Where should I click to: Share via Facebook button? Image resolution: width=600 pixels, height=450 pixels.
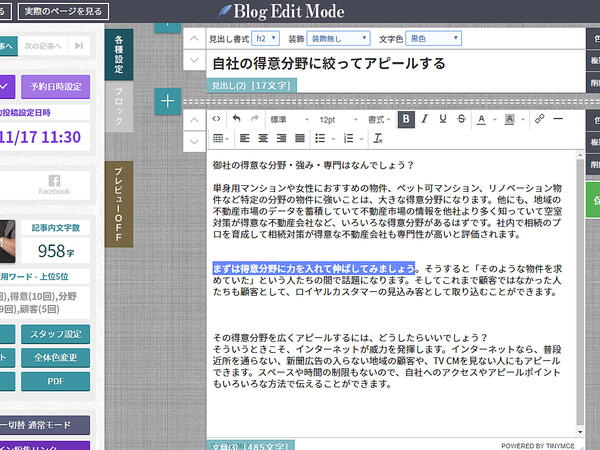coord(54,185)
